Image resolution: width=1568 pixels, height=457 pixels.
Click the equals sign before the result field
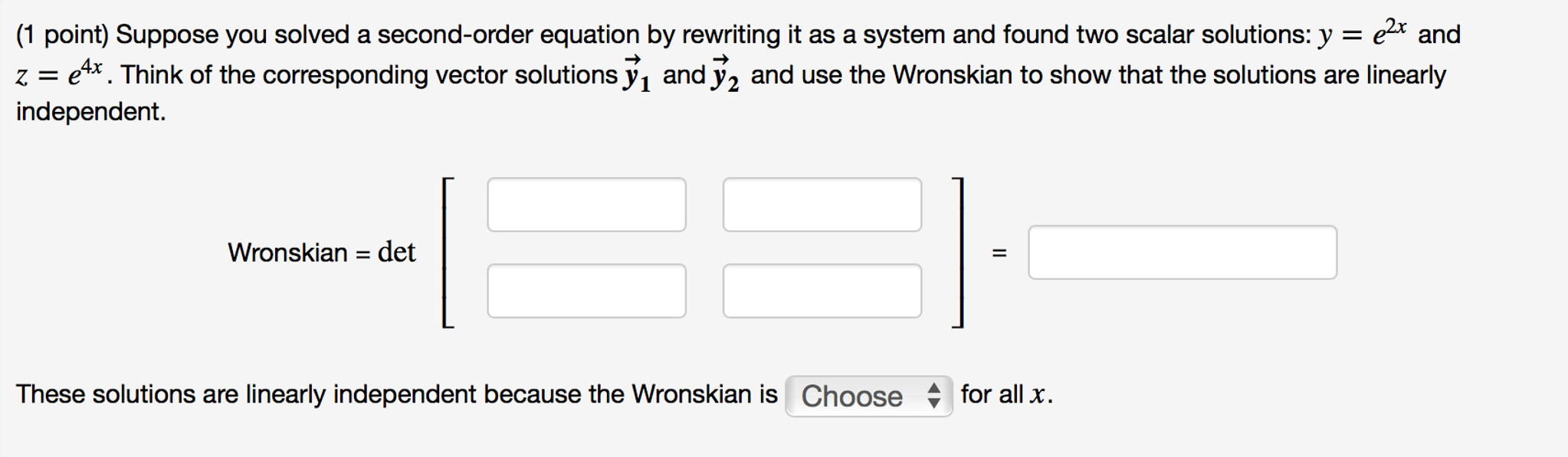coord(999,252)
